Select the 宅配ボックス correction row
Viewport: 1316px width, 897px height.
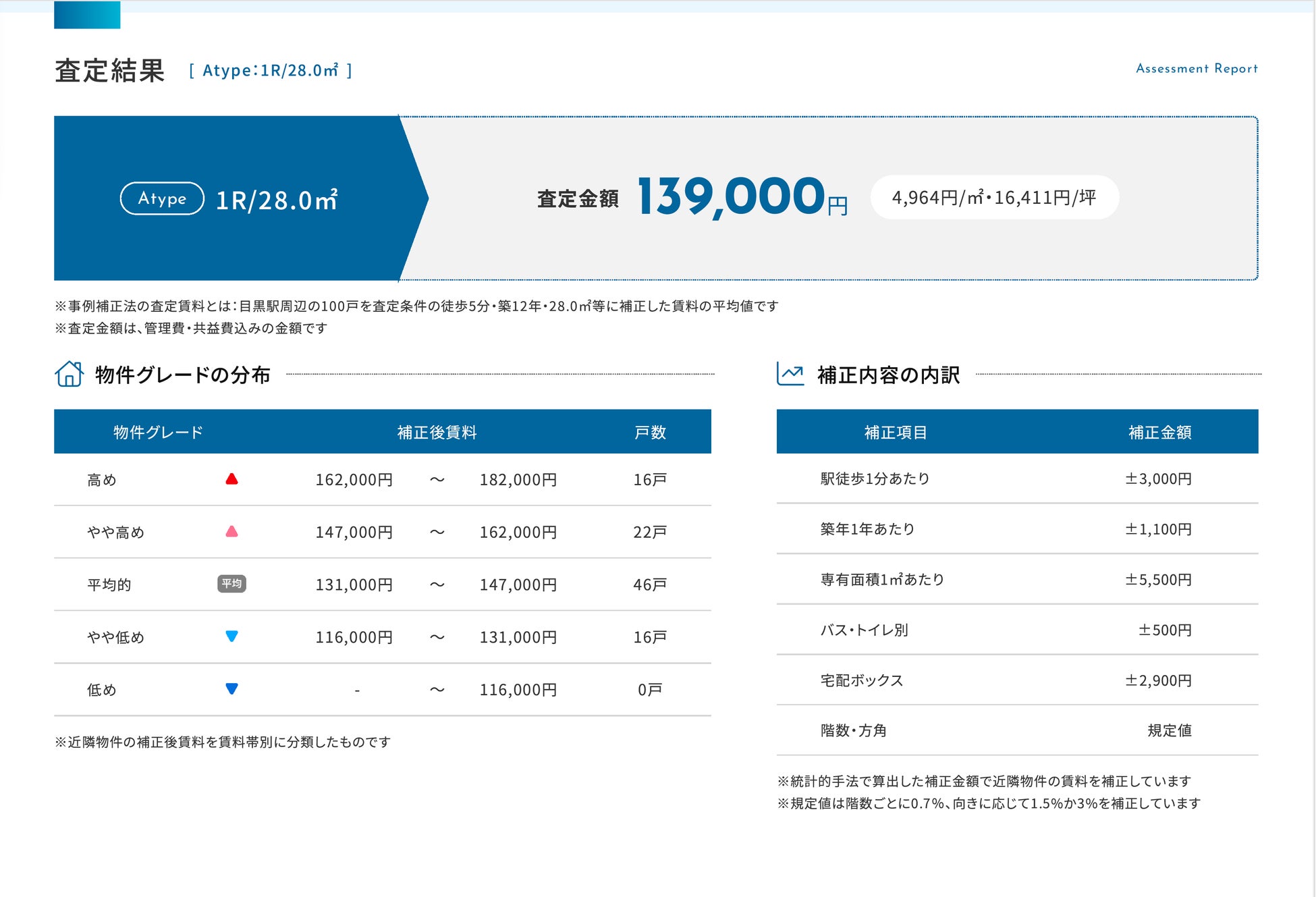click(862, 680)
